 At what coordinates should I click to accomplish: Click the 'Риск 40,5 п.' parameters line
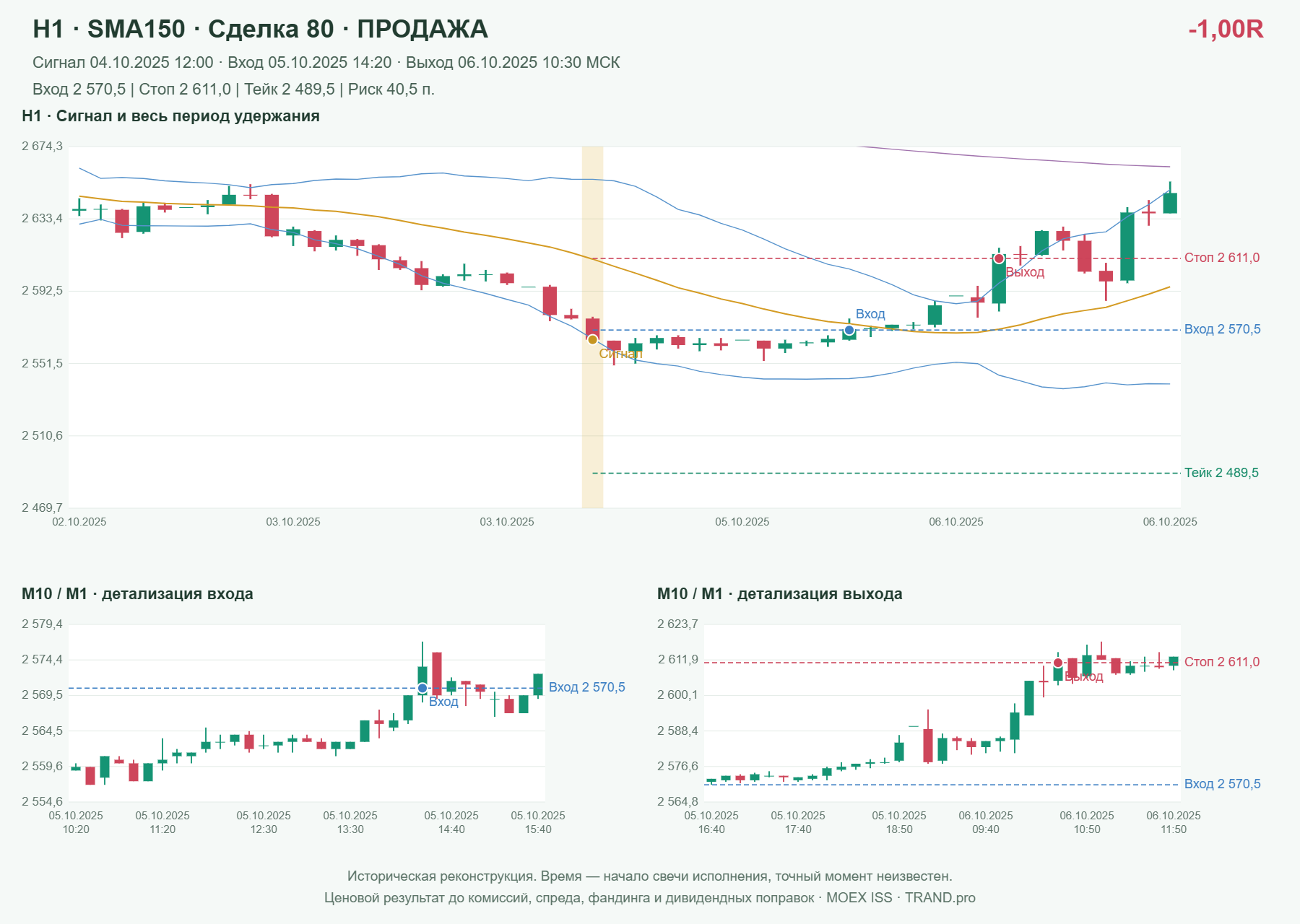(x=233, y=90)
